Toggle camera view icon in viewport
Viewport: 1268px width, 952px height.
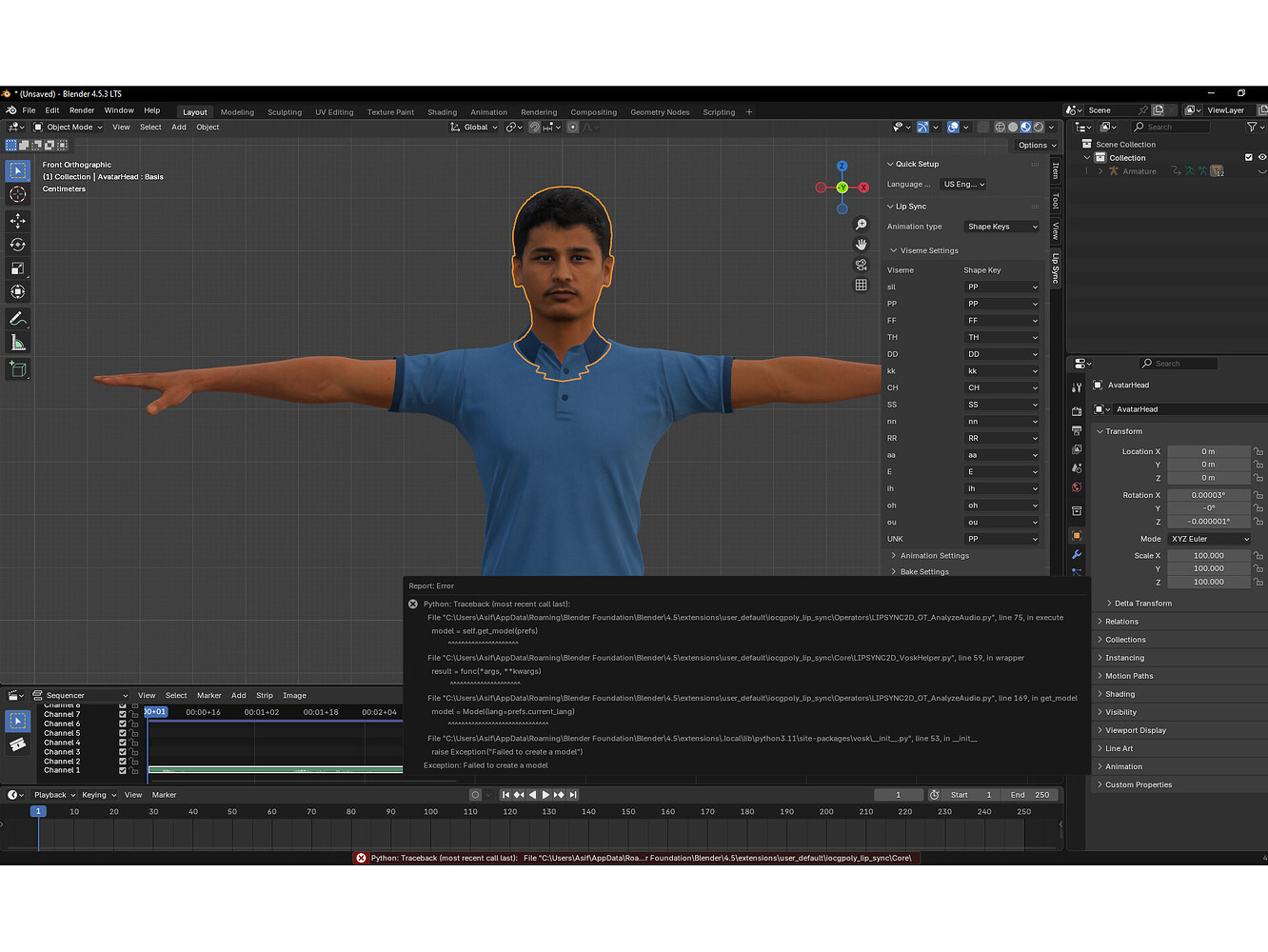point(861,265)
